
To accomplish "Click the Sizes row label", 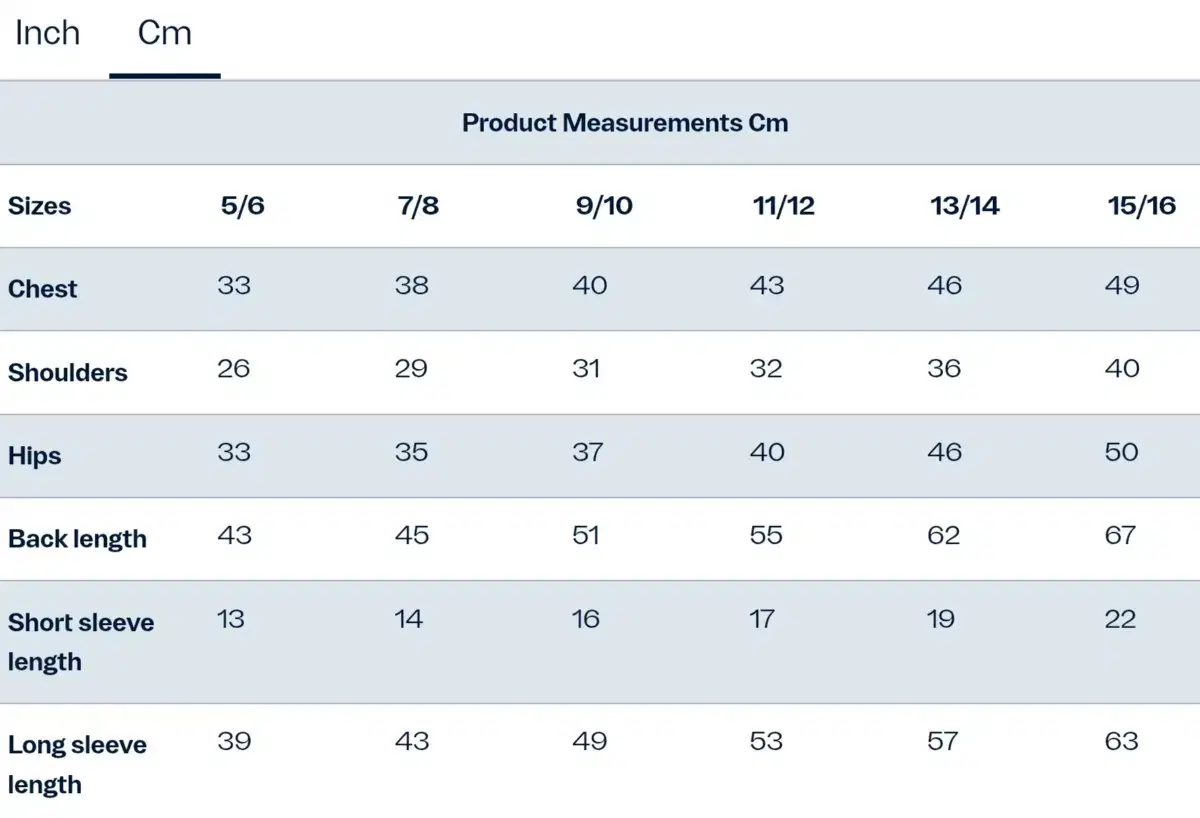I will tap(40, 206).
